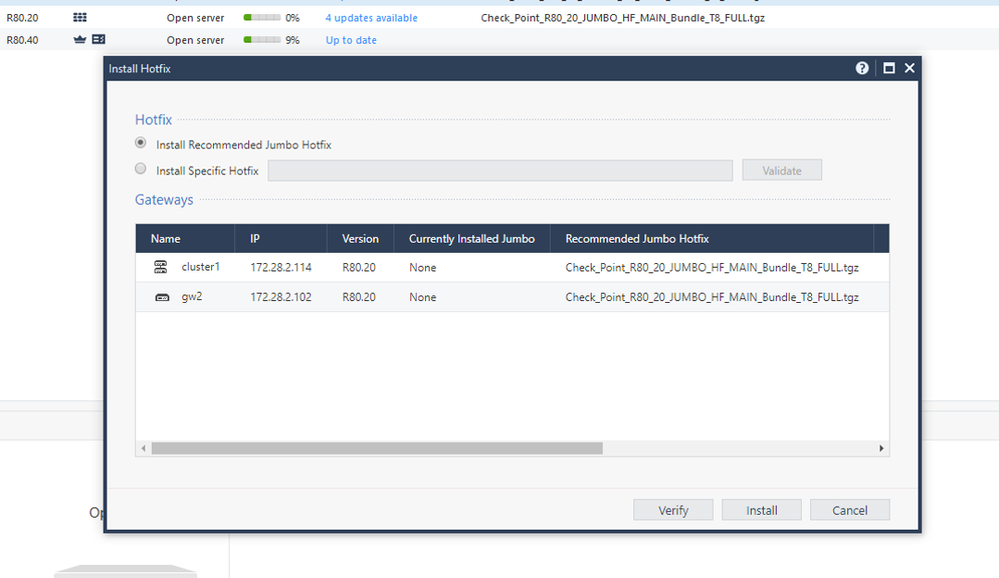999x578 pixels.
Task: Click the gw2 gateway icon
Action: point(162,297)
